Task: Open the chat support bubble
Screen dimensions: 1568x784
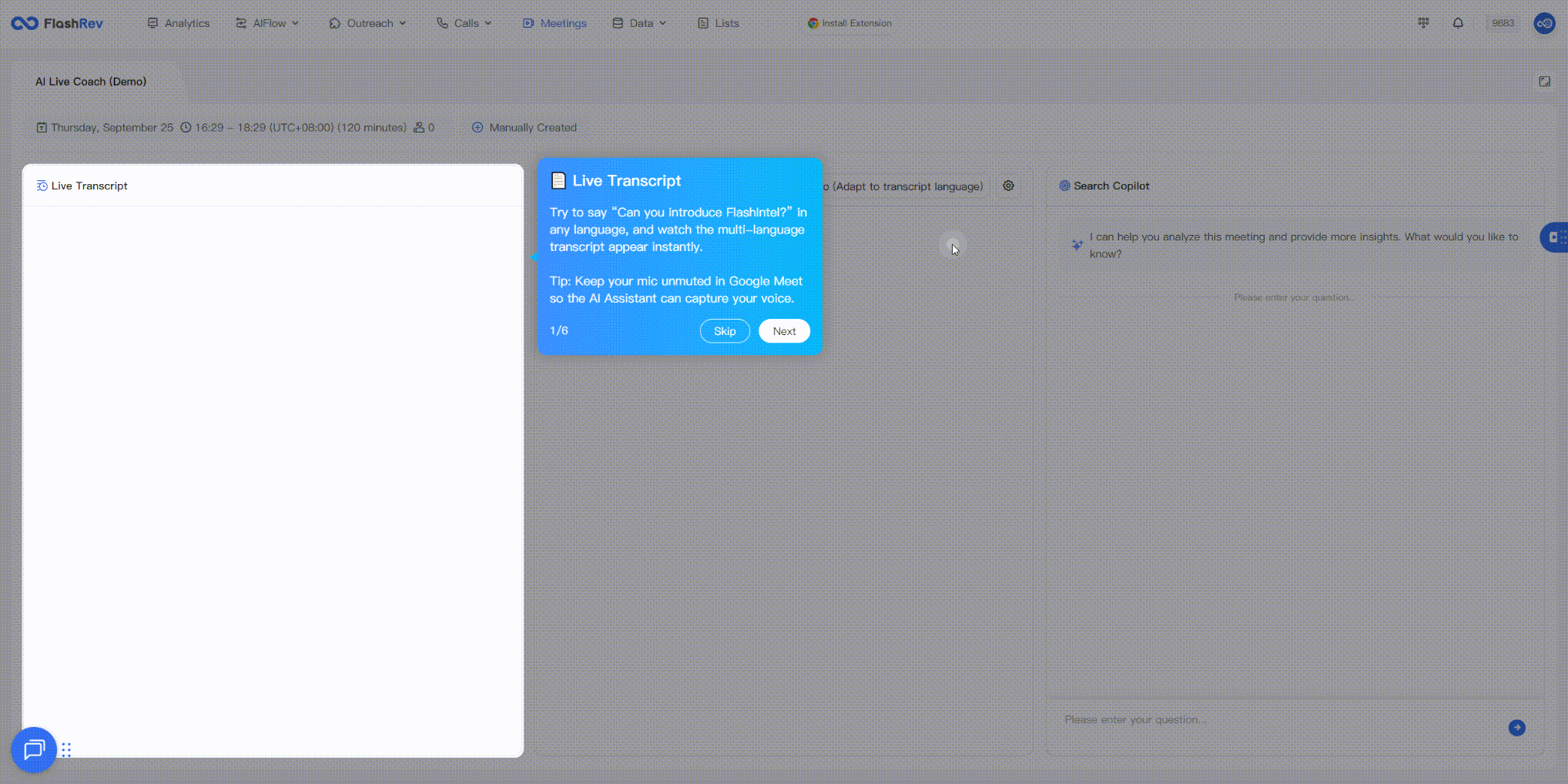Action: click(x=34, y=749)
